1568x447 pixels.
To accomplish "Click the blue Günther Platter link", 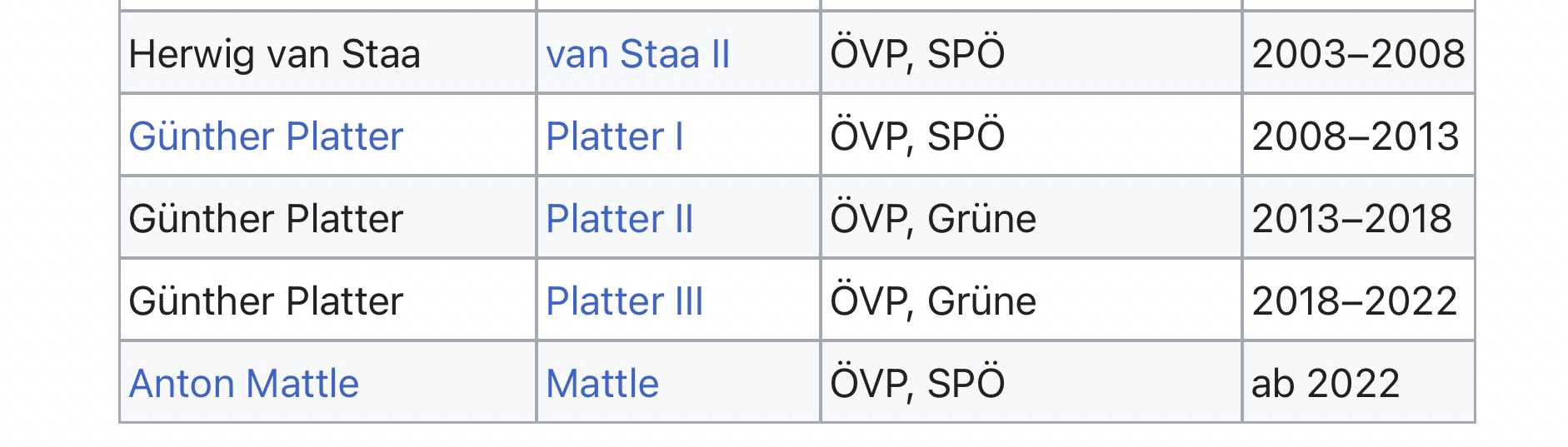I will (266, 137).
